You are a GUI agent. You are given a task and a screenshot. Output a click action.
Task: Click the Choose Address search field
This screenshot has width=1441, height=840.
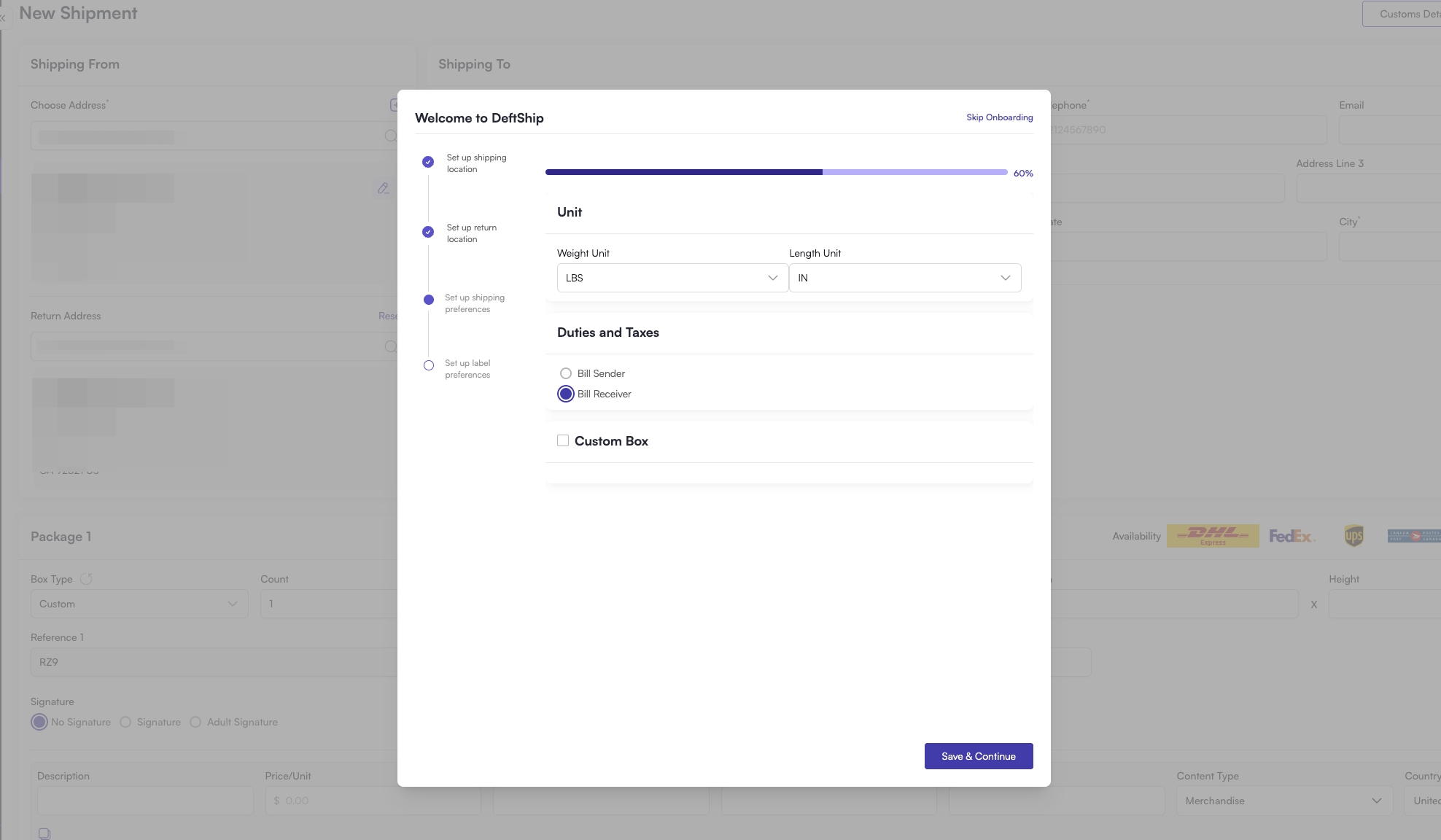pos(214,136)
